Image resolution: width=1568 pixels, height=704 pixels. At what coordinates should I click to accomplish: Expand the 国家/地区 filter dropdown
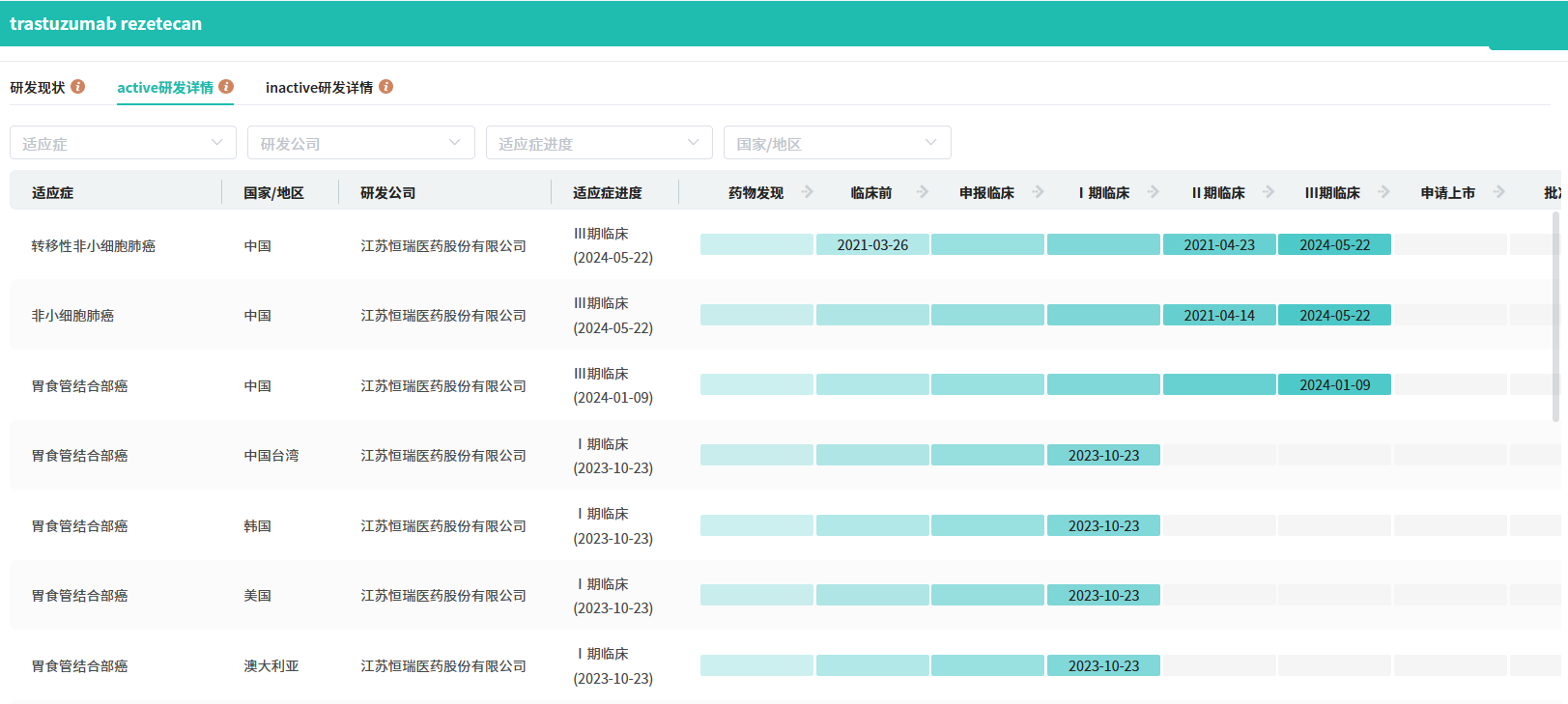[837, 143]
